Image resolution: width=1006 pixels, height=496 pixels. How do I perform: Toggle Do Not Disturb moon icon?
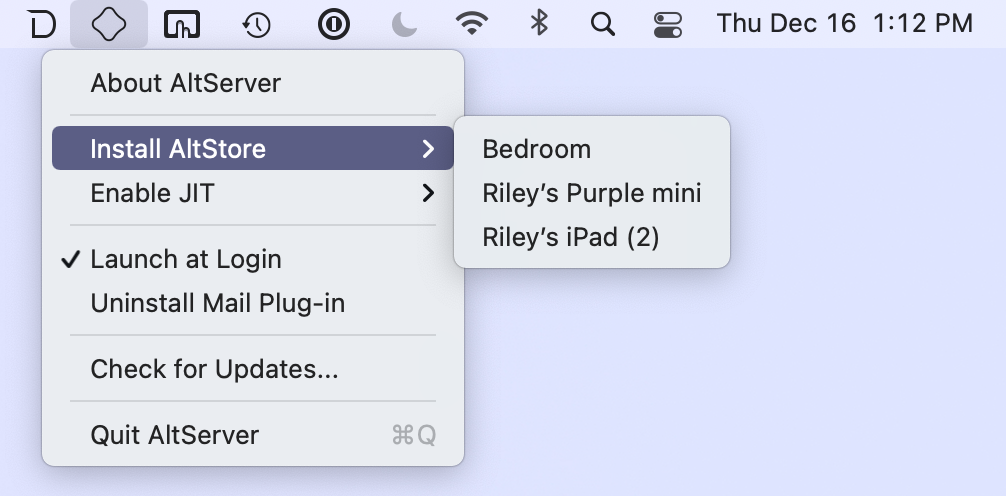(404, 24)
